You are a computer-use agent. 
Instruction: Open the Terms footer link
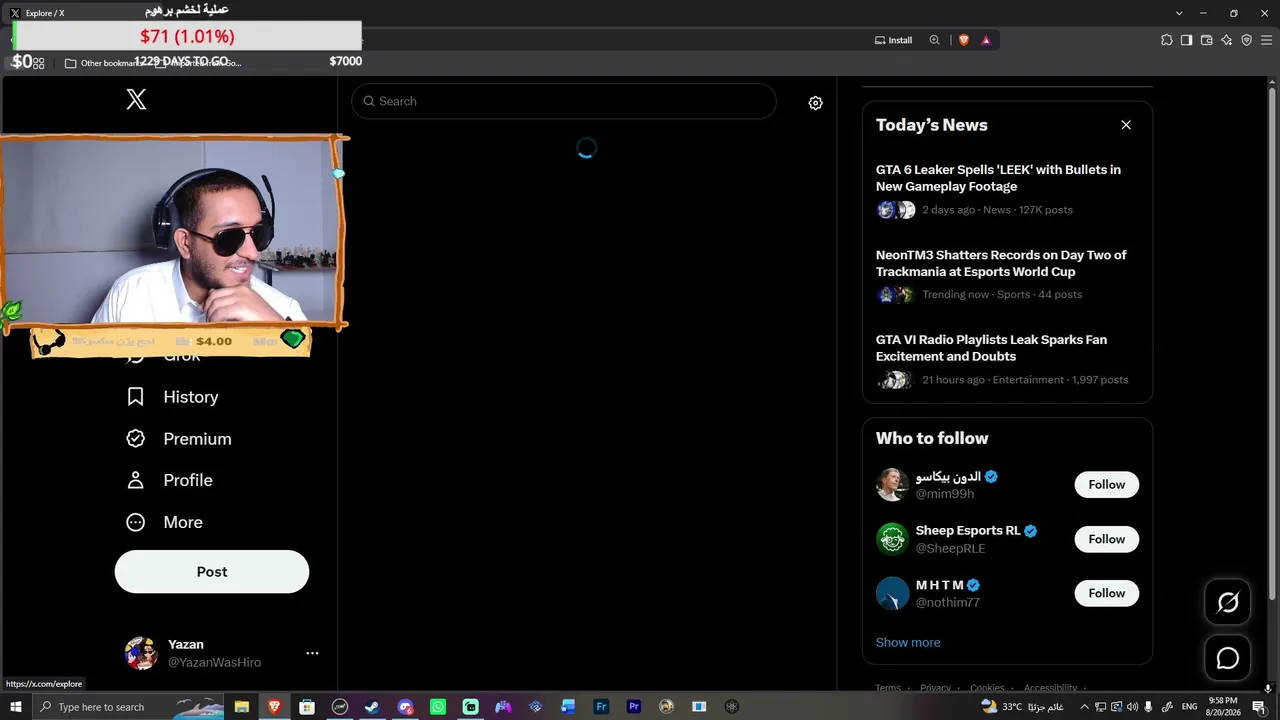pos(888,688)
